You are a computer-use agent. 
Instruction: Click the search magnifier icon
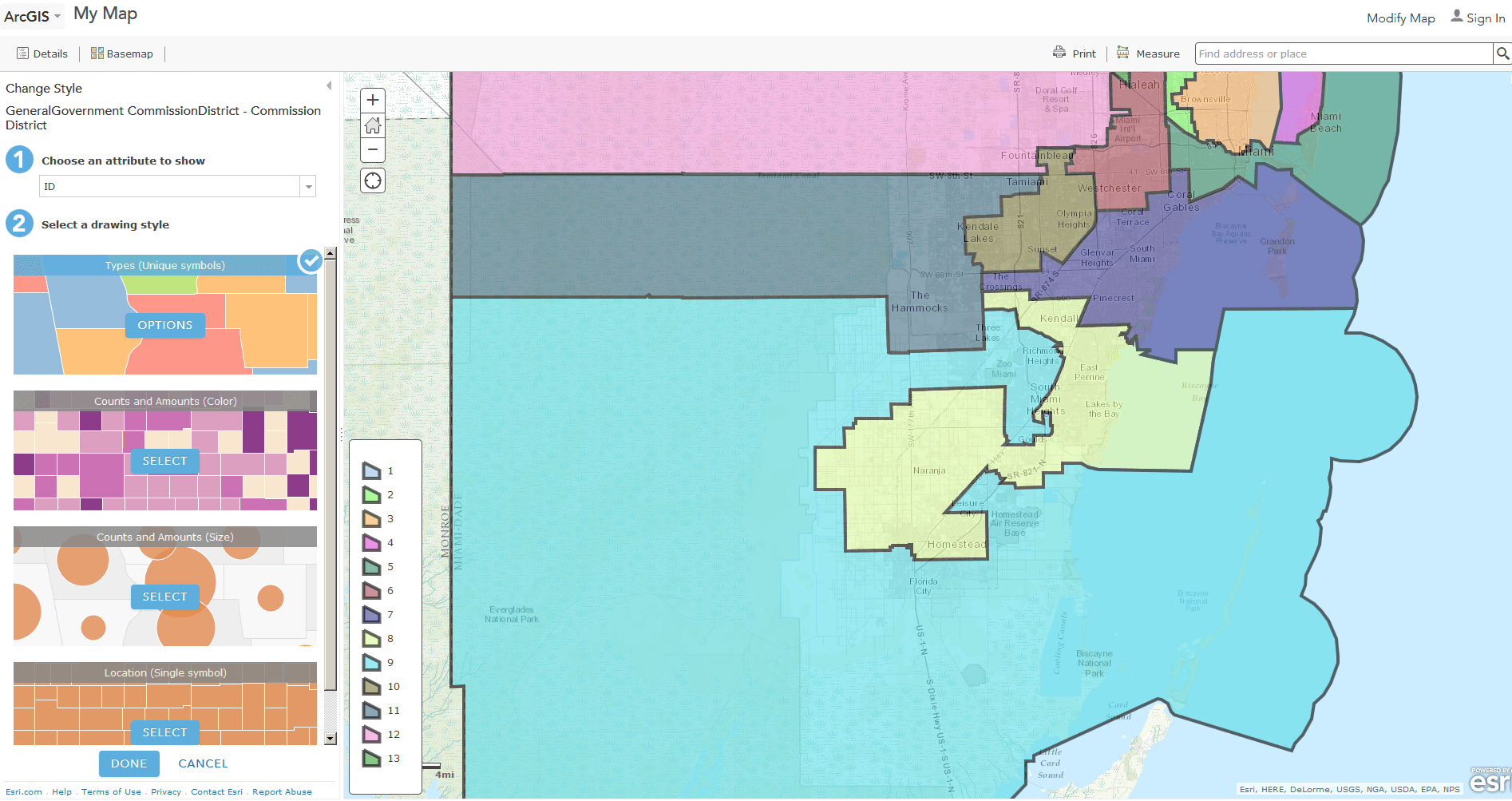coord(1502,54)
